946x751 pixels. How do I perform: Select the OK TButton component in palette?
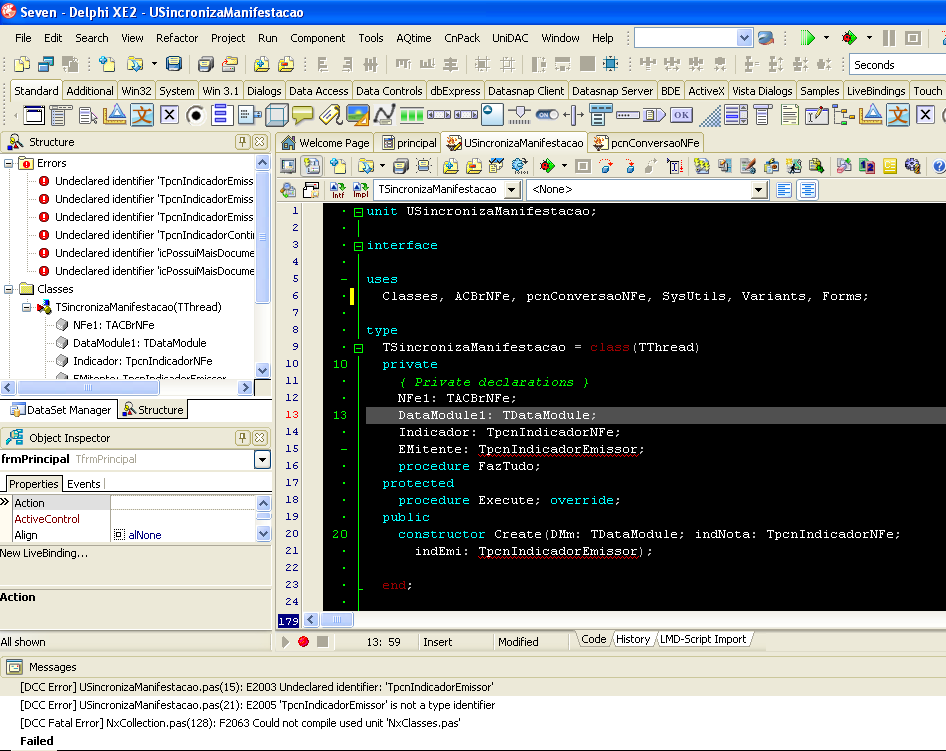click(x=681, y=115)
